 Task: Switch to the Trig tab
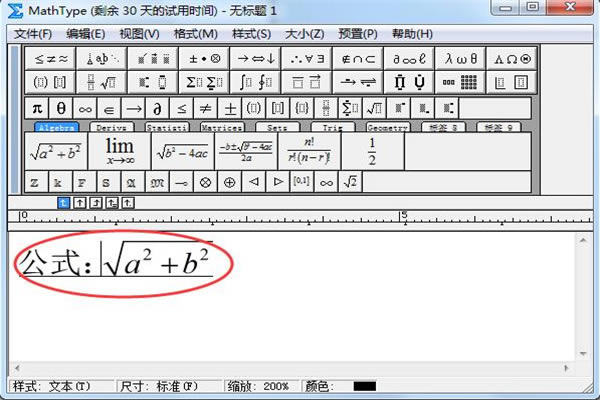[x=331, y=128]
